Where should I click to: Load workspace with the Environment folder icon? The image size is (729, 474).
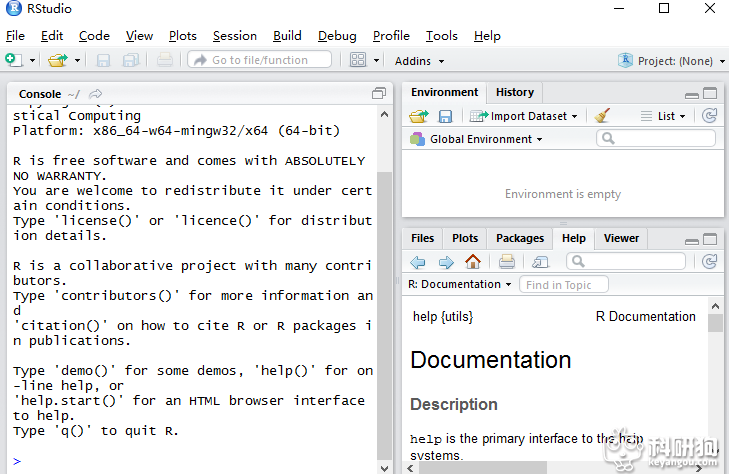[x=418, y=116]
